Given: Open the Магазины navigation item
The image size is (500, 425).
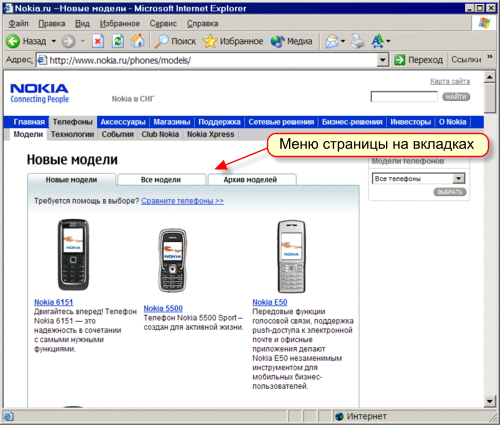Looking at the screenshot, I should [172, 122].
